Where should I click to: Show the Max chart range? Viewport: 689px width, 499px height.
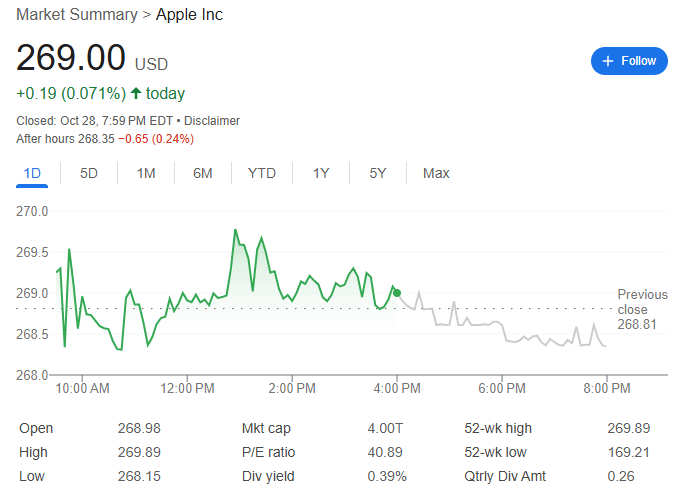pyautogui.click(x=436, y=173)
